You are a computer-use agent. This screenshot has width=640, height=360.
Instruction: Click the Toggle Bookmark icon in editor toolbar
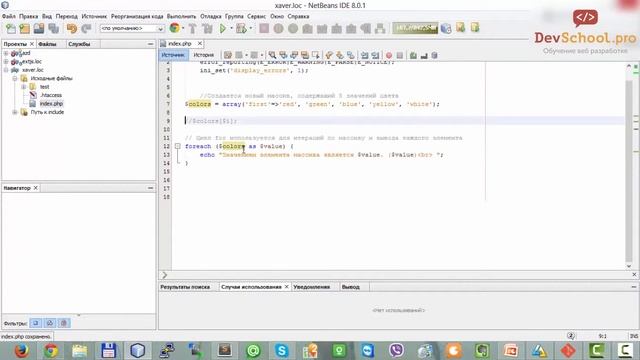click(x=351, y=55)
